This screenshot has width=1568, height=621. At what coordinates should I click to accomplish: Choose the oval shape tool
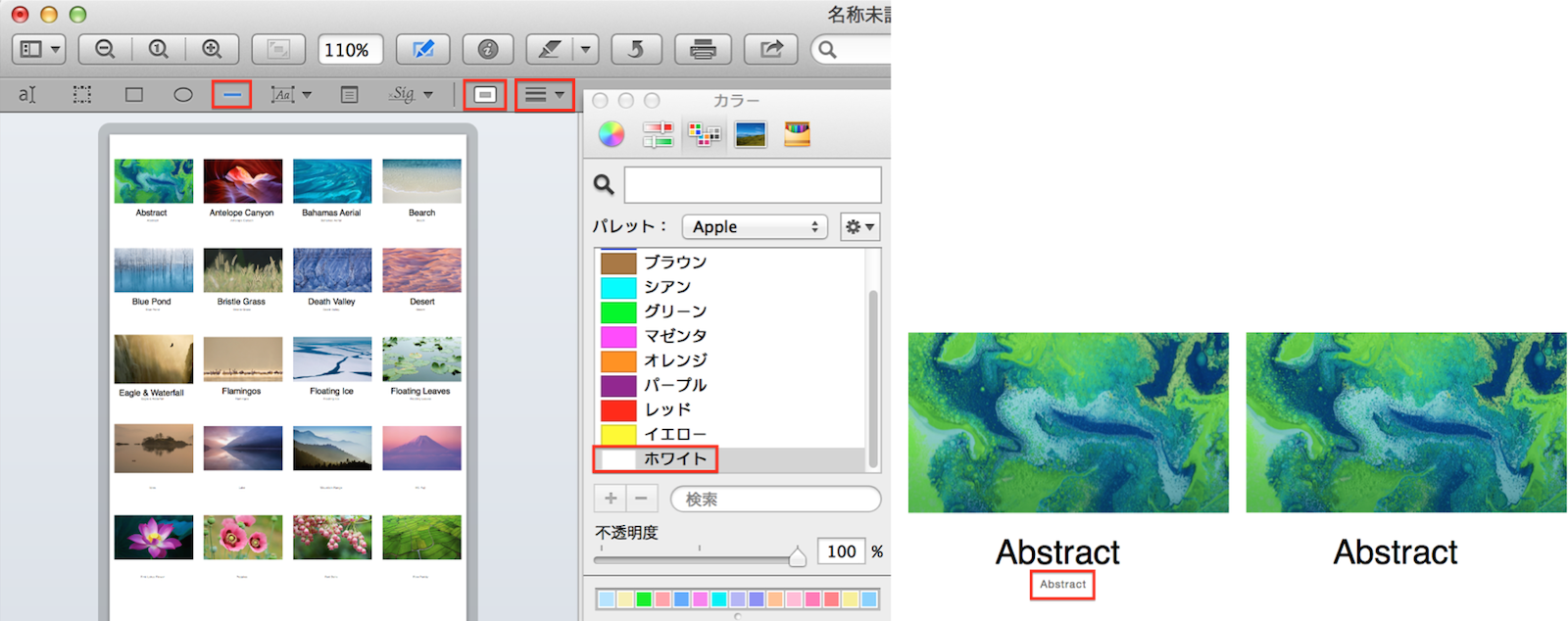pos(183,94)
